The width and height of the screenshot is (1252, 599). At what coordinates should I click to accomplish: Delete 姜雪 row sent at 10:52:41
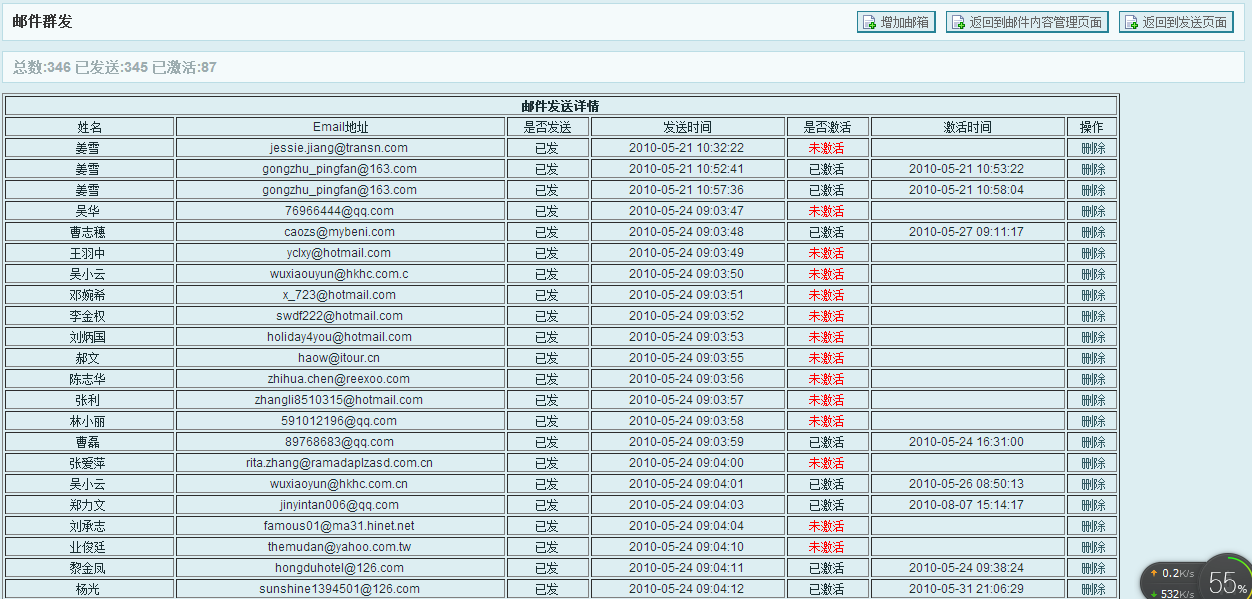(x=1093, y=169)
